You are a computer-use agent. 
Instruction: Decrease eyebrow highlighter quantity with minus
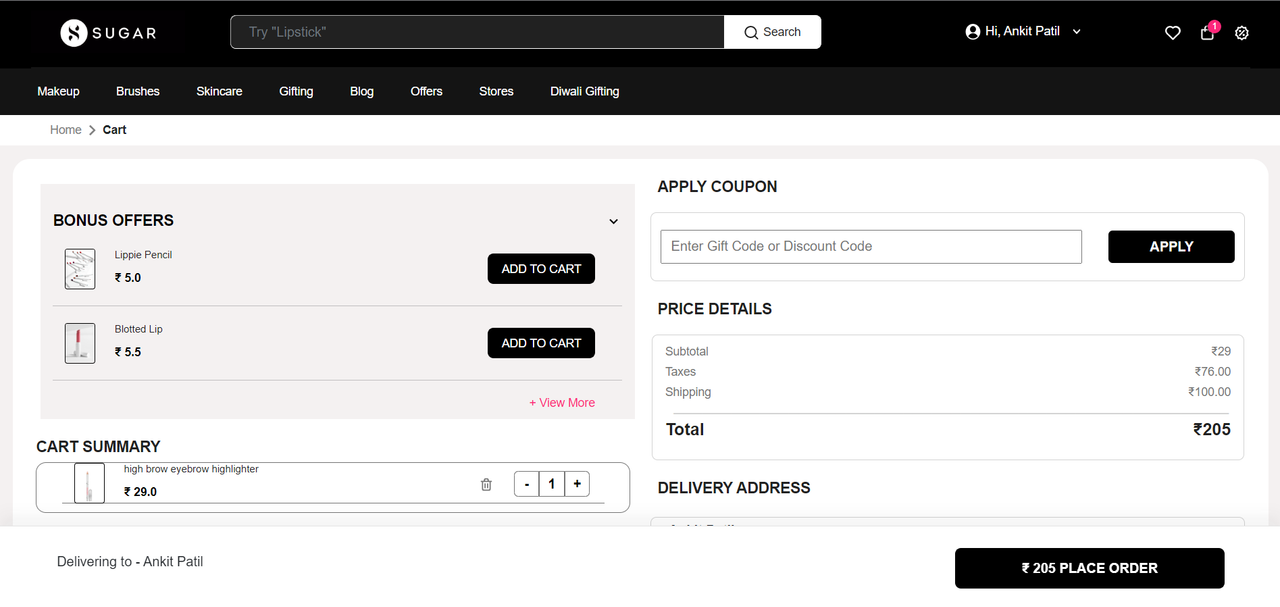click(526, 484)
